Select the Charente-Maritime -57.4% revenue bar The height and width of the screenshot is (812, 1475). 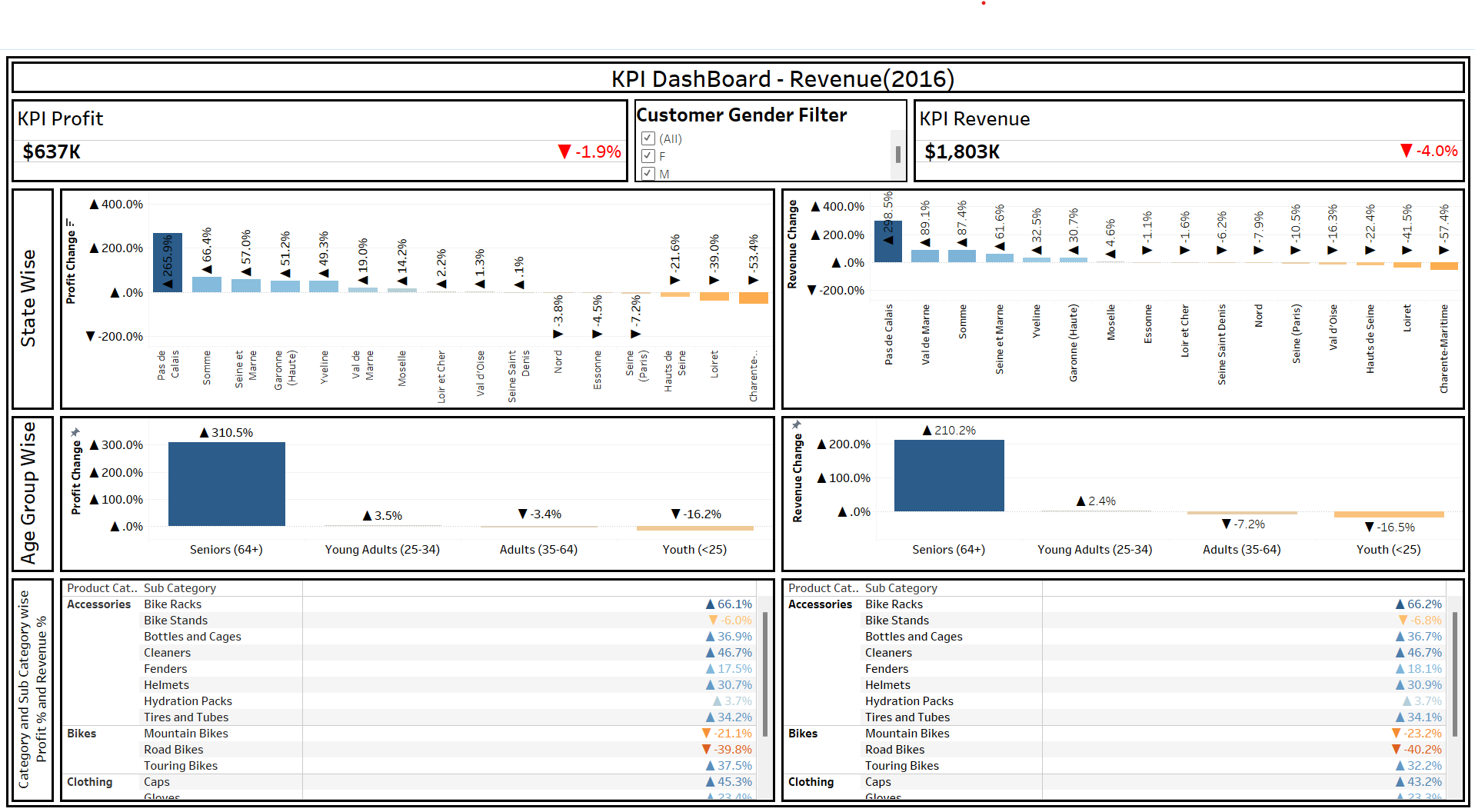coord(1443,266)
